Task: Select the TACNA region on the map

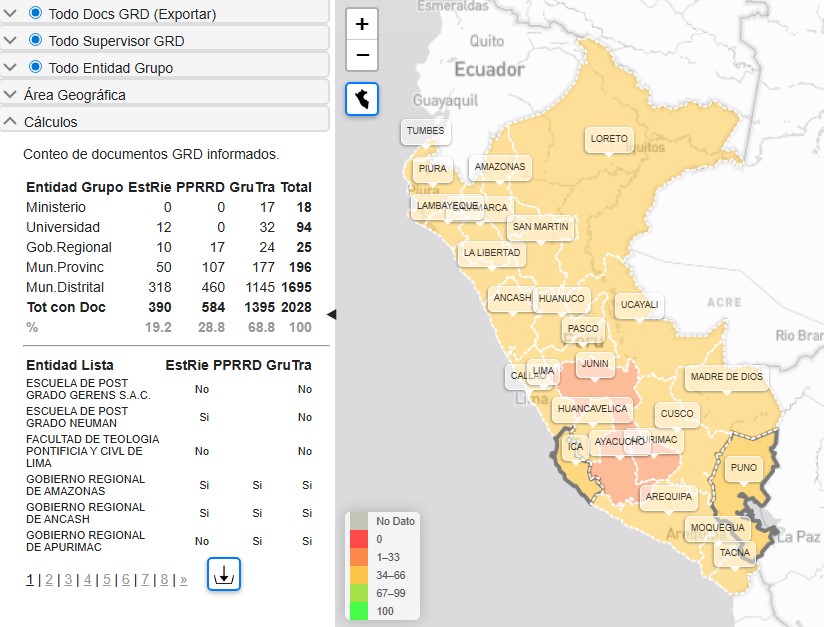Action: coord(735,552)
